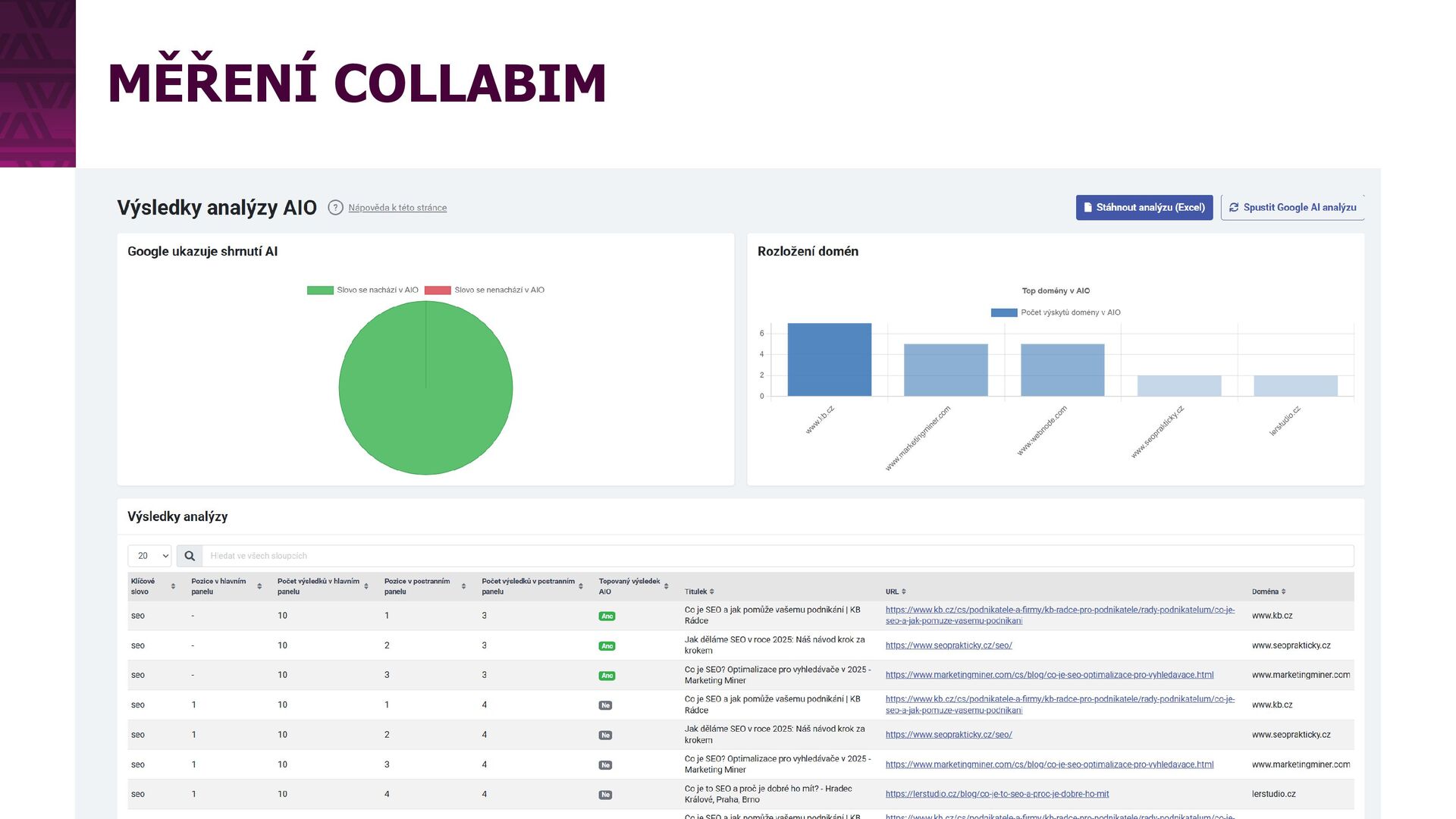Toggle the 'Slovo se nenachází v AIO' legend
The width and height of the screenshot is (1456, 819).
click(x=485, y=290)
